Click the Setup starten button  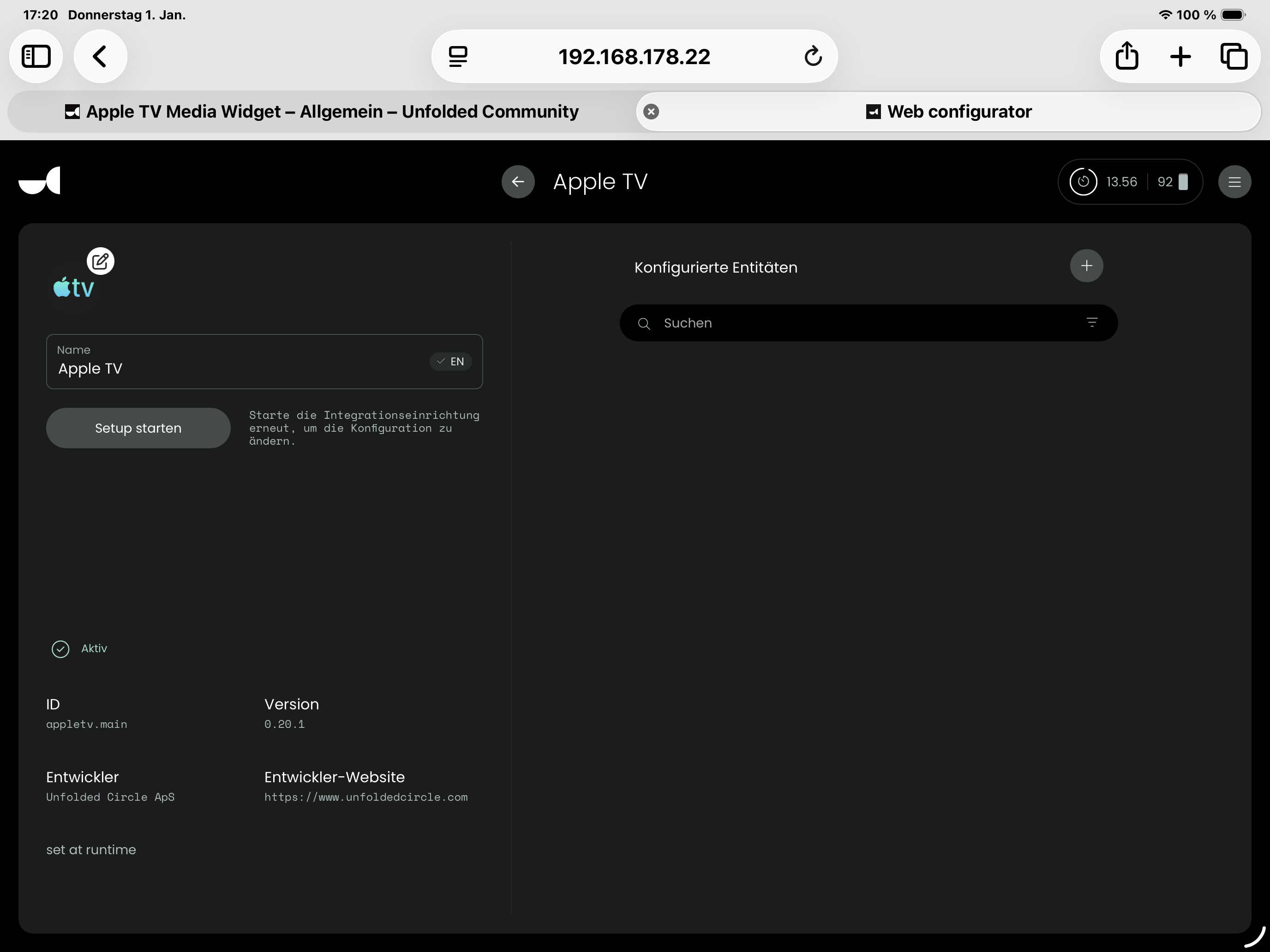tap(138, 428)
